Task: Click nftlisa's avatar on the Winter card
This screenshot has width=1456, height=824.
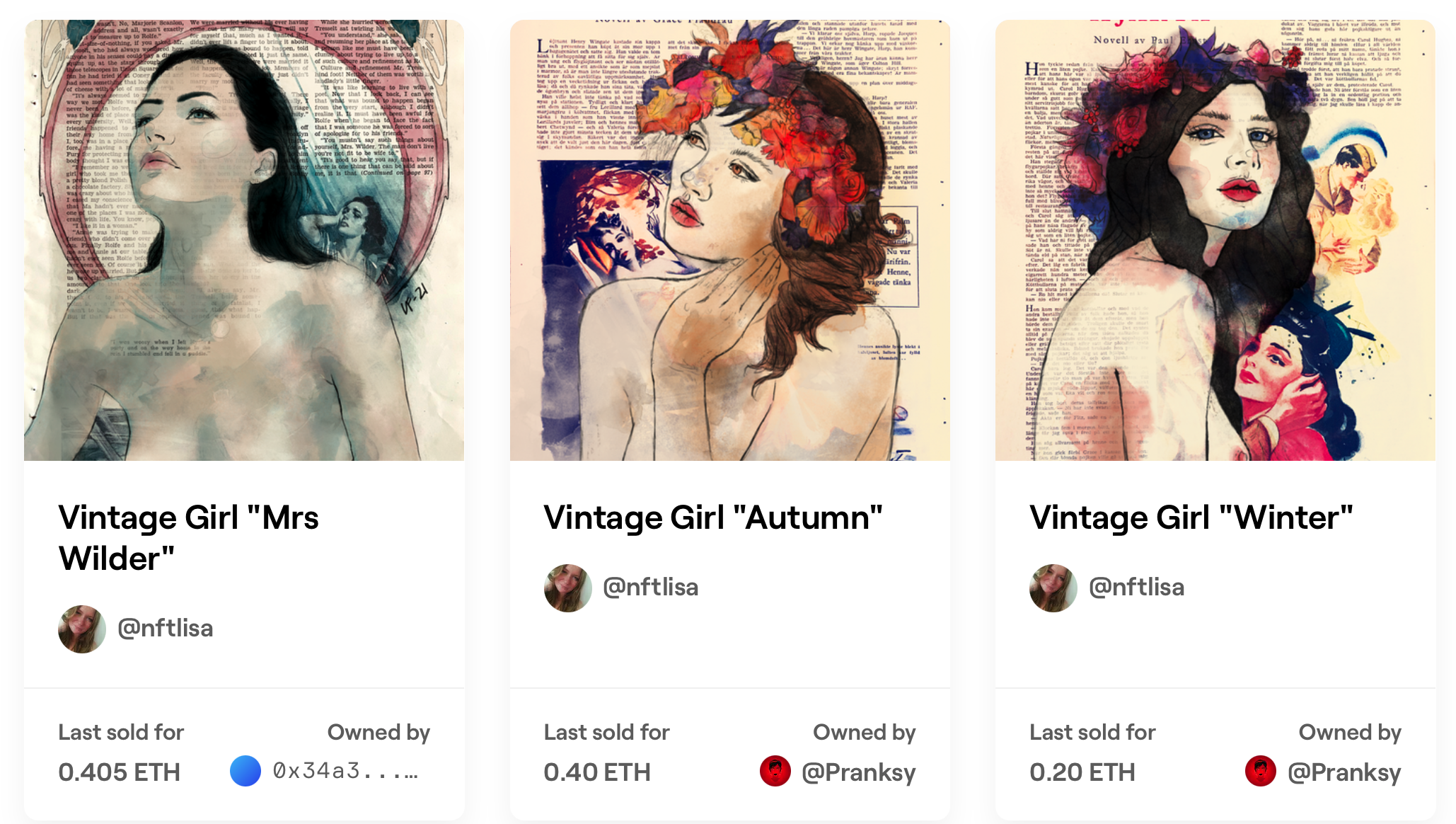Action: point(1053,588)
